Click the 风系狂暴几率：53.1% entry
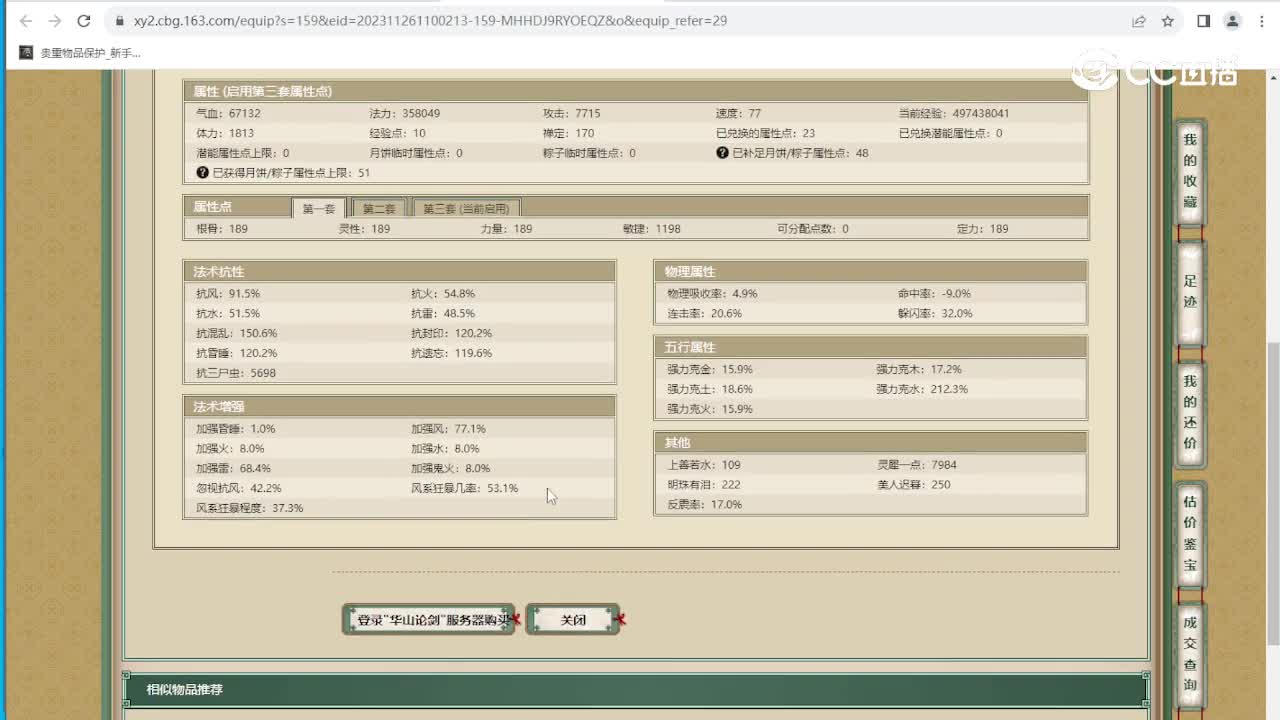 [x=465, y=488]
